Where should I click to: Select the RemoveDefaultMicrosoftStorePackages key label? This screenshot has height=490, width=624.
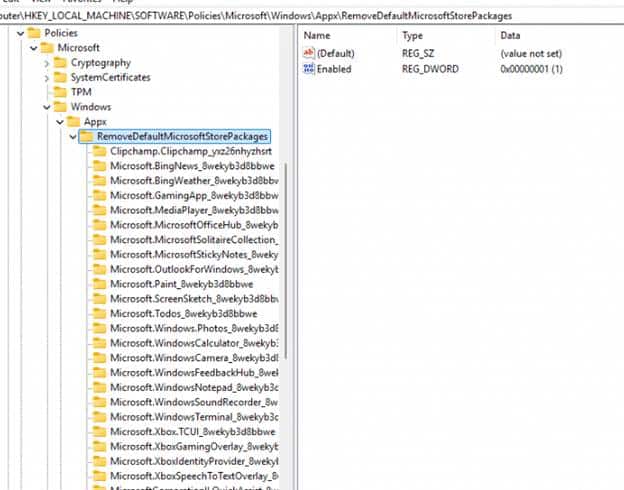tap(182, 137)
